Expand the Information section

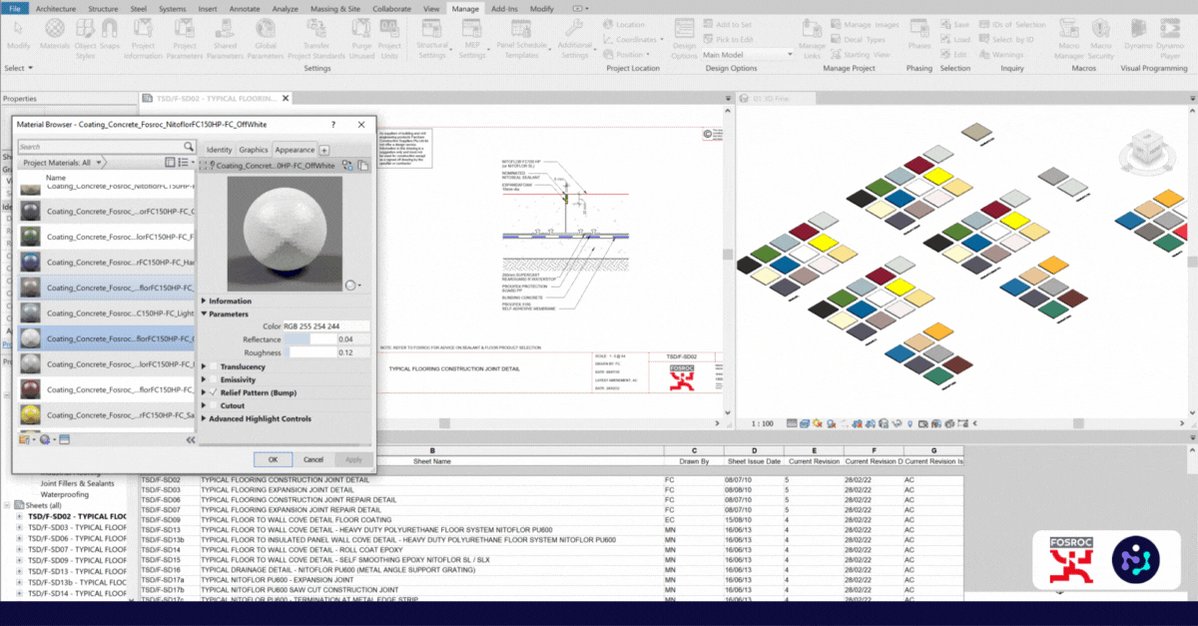click(x=204, y=301)
